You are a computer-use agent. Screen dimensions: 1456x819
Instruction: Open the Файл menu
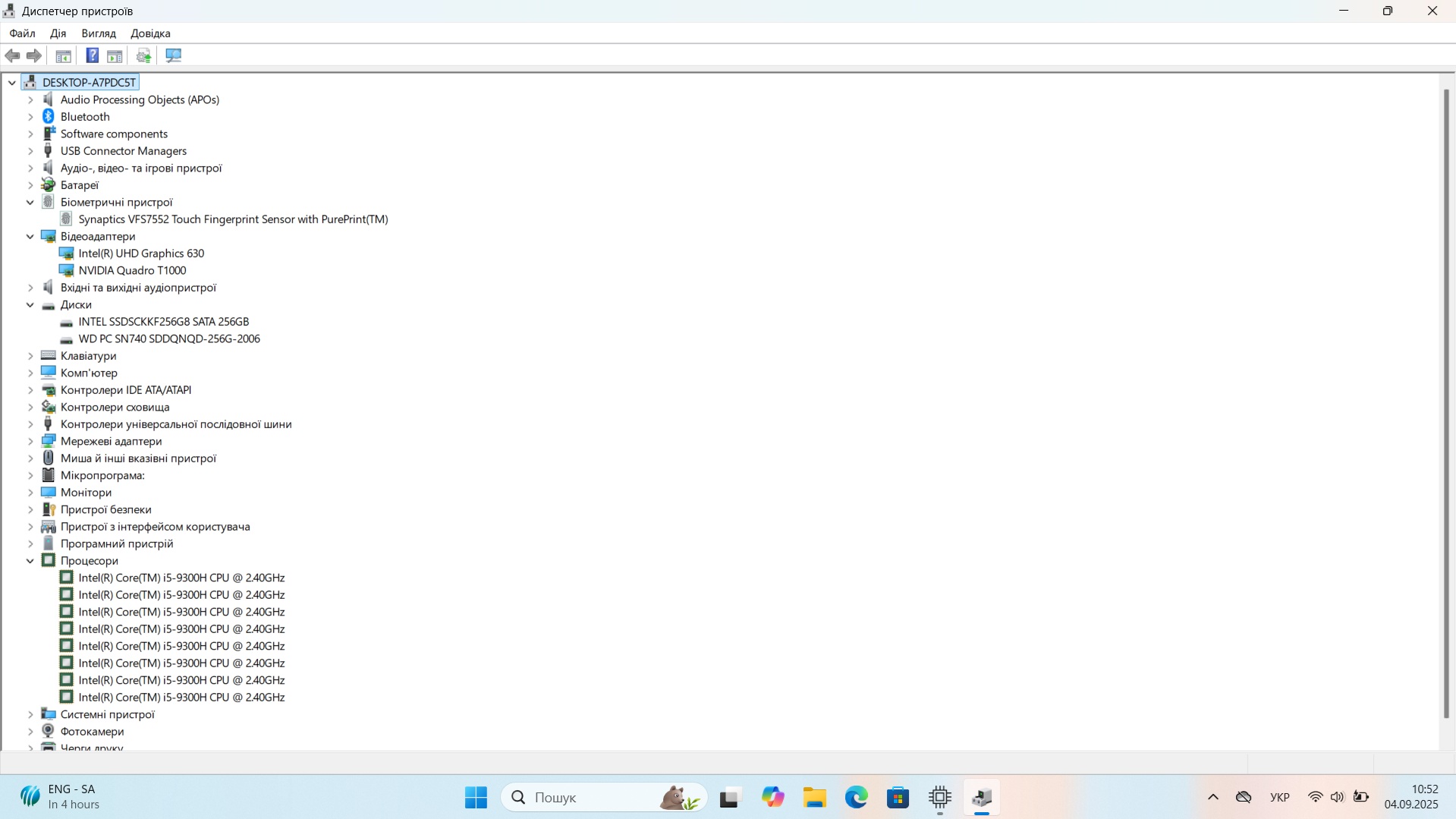(x=22, y=33)
